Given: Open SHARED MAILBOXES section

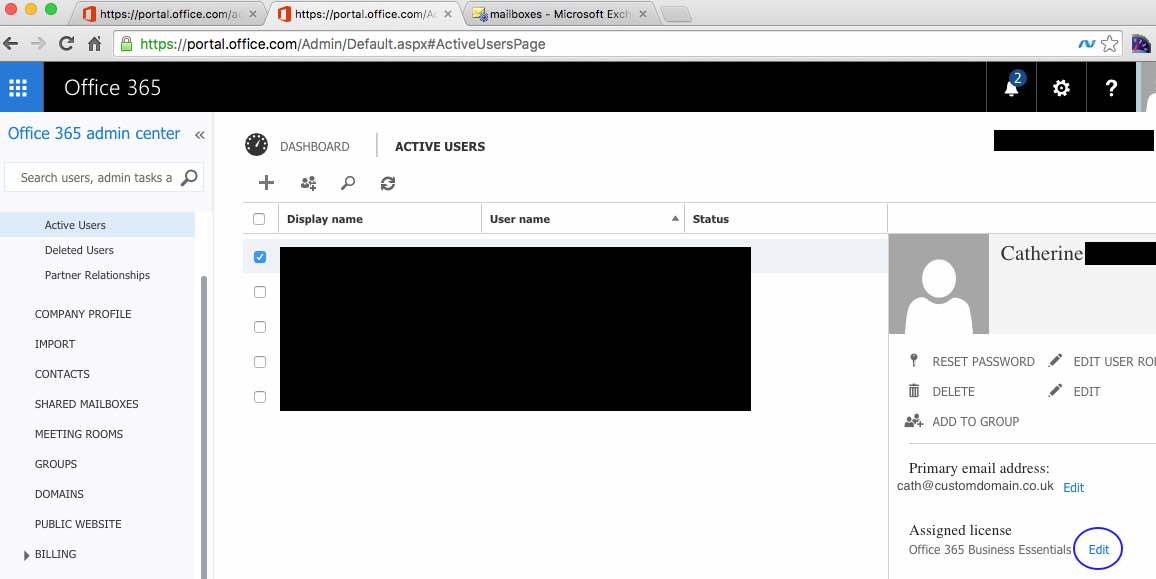Looking at the screenshot, I should [x=86, y=404].
